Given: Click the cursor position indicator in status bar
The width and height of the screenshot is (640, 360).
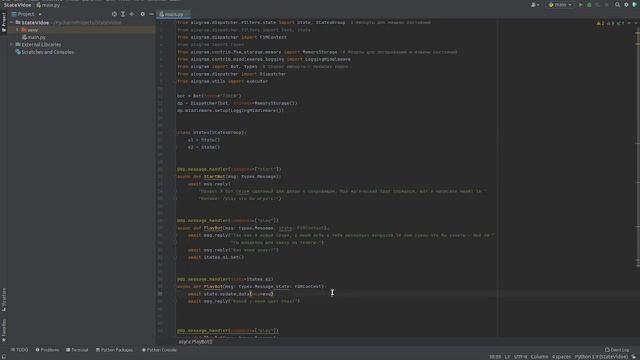Looking at the screenshot, I should coord(495,357).
